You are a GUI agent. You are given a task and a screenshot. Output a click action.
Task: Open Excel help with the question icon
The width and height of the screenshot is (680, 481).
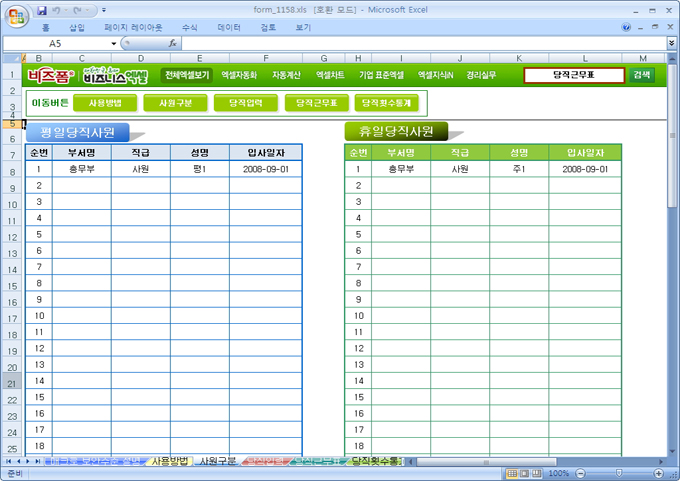point(627,28)
